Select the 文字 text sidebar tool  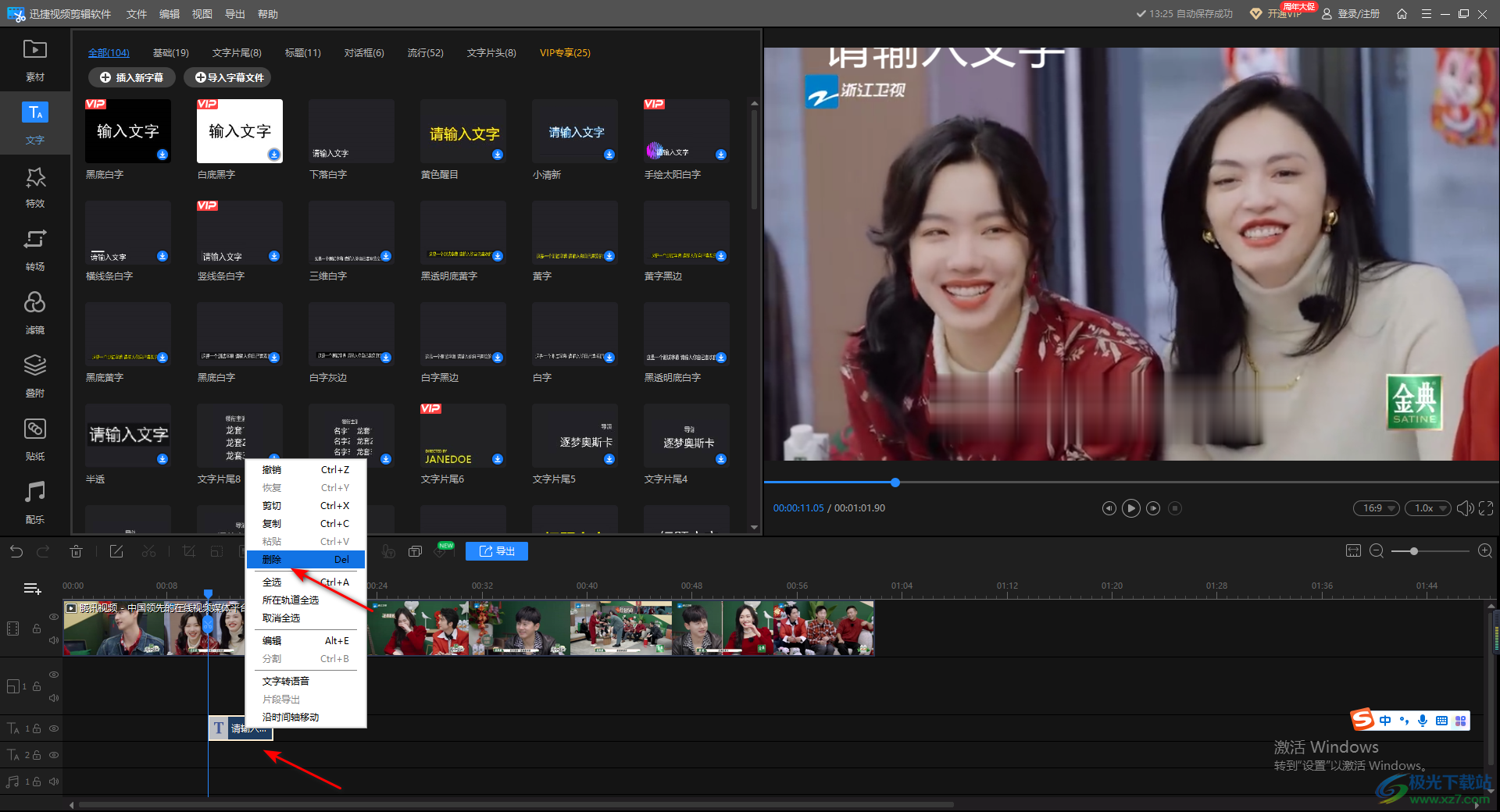coord(35,123)
